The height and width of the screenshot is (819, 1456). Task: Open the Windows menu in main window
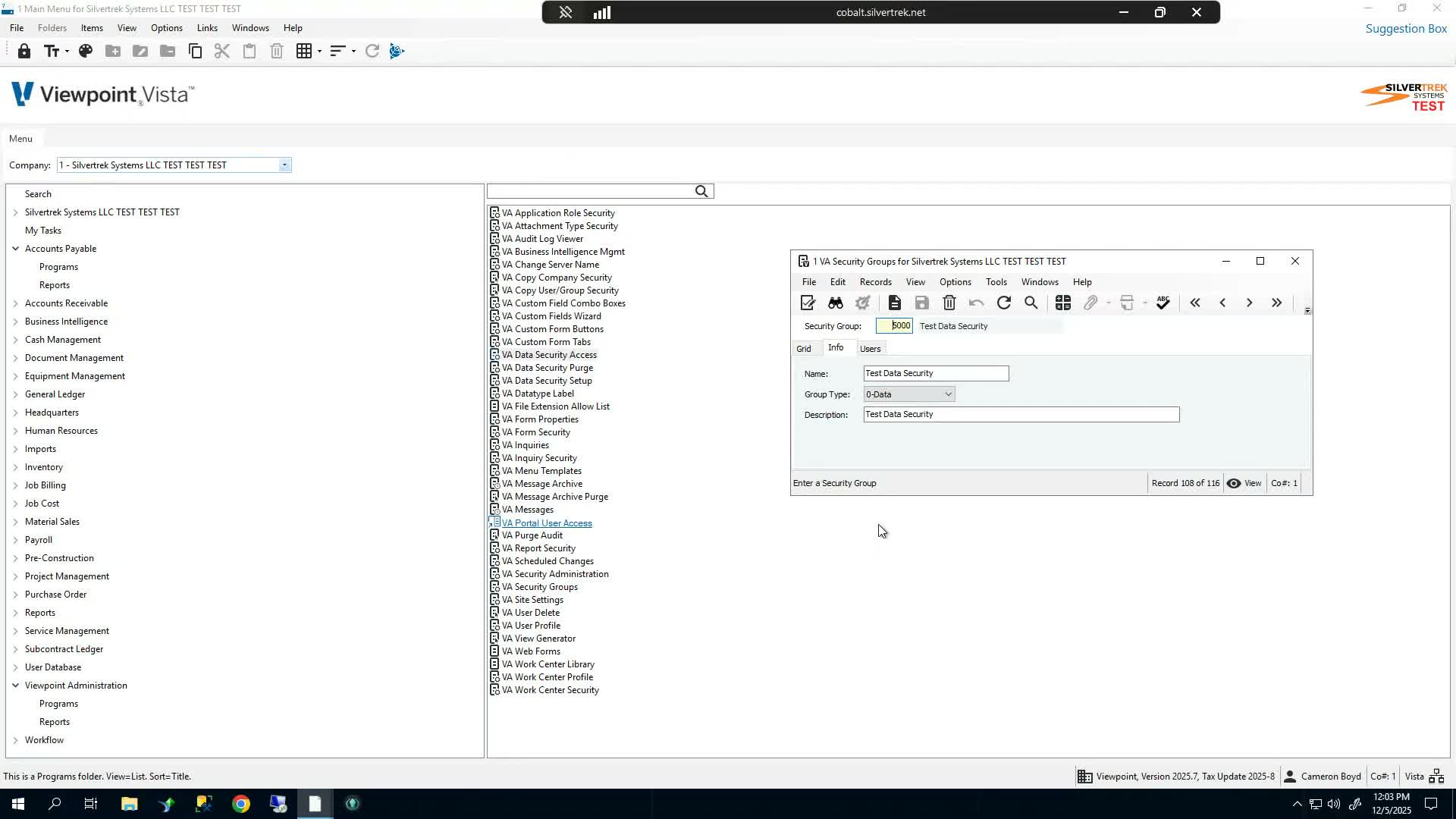pyautogui.click(x=250, y=28)
